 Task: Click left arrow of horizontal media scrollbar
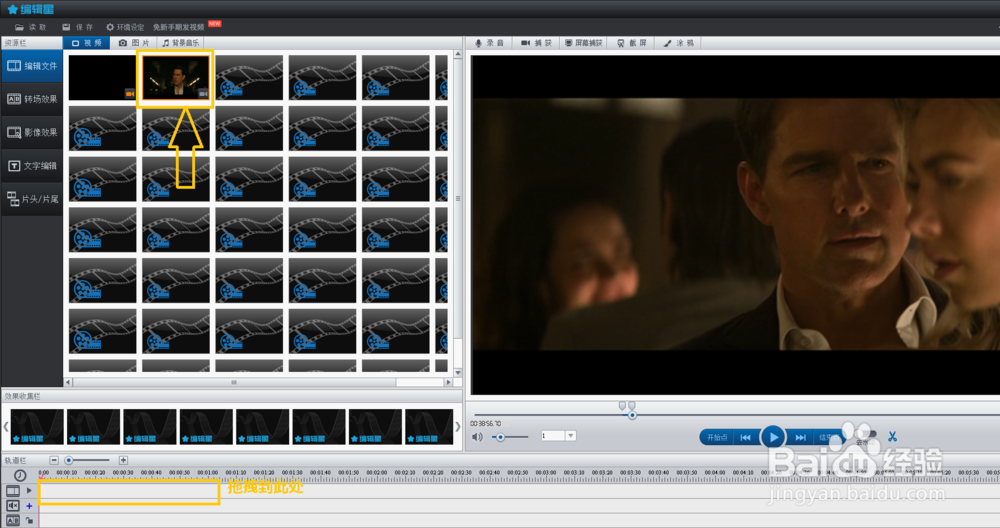point(68,382)
